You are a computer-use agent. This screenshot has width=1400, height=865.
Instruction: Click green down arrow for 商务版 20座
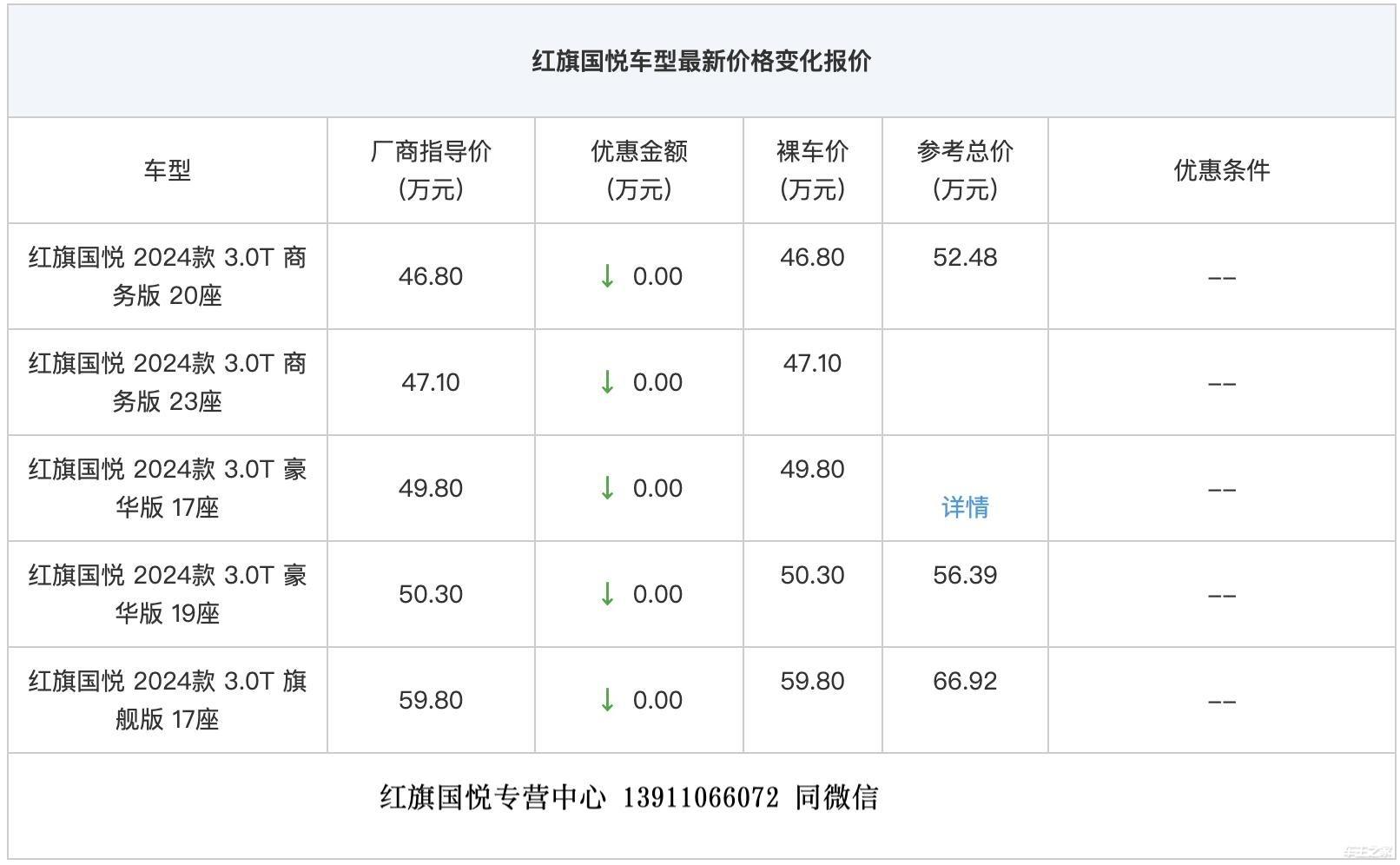tap(607, 276)
